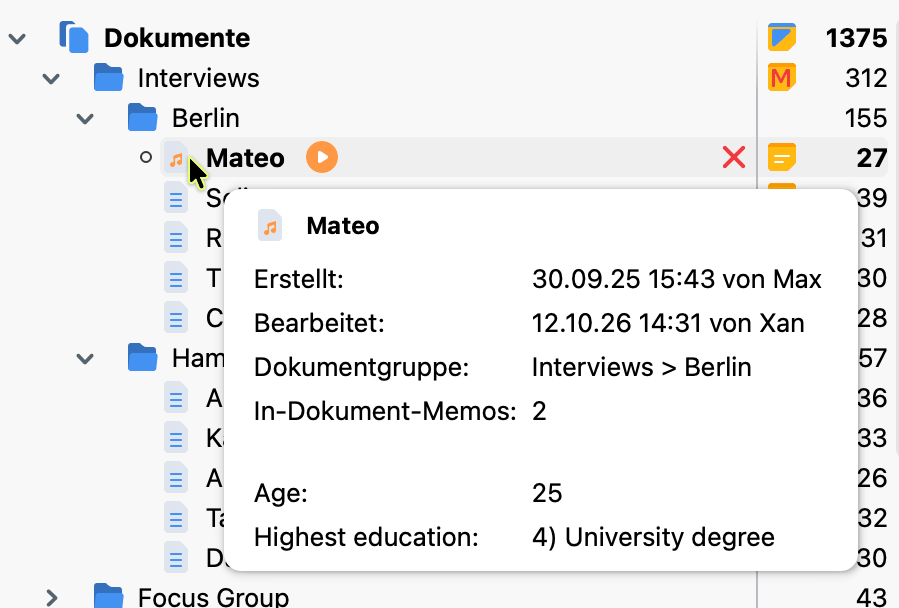
Task: Select the Berlin folder label
Action: click(206, 118)
